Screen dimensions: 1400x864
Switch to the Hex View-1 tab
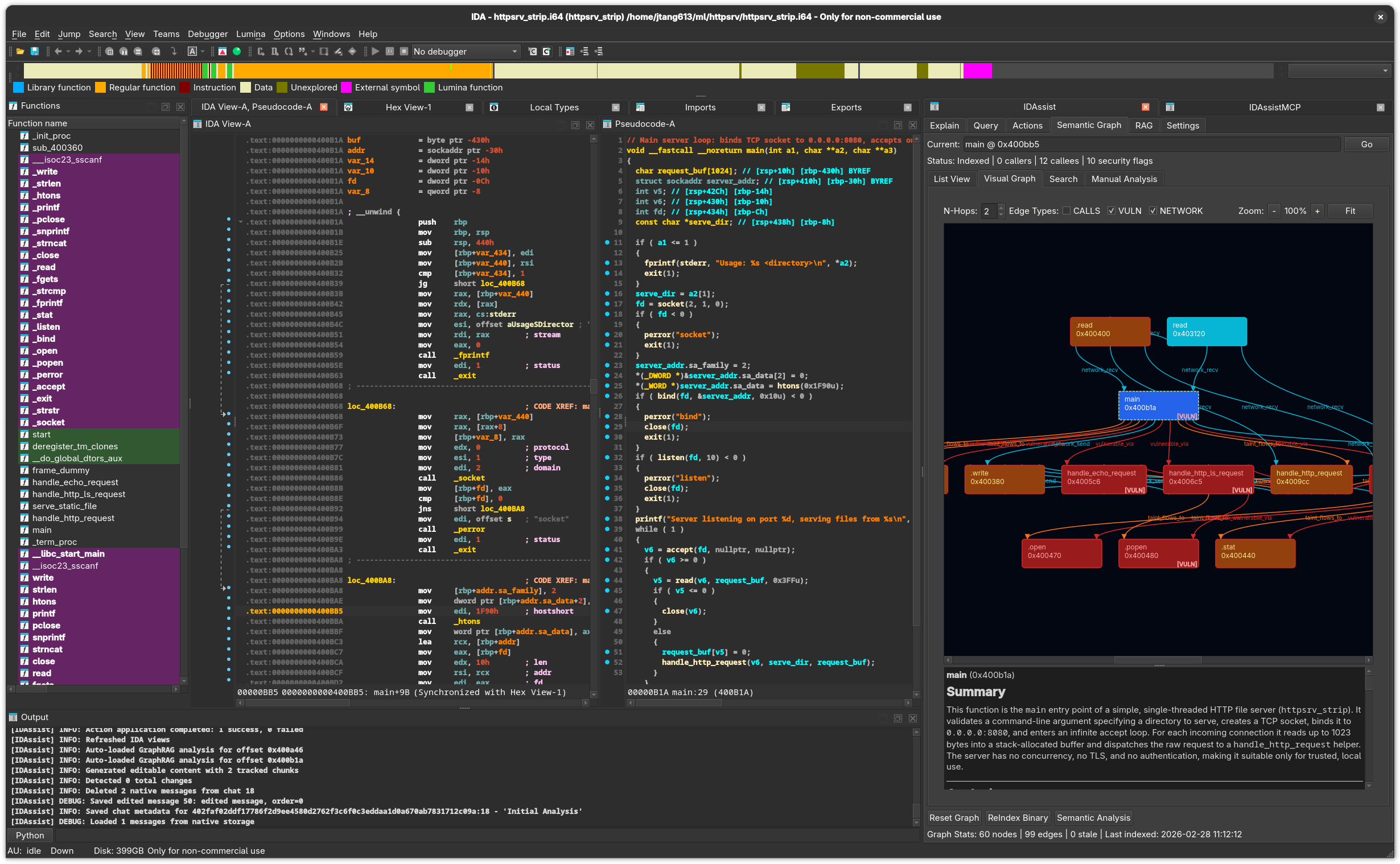click(408, 107)
